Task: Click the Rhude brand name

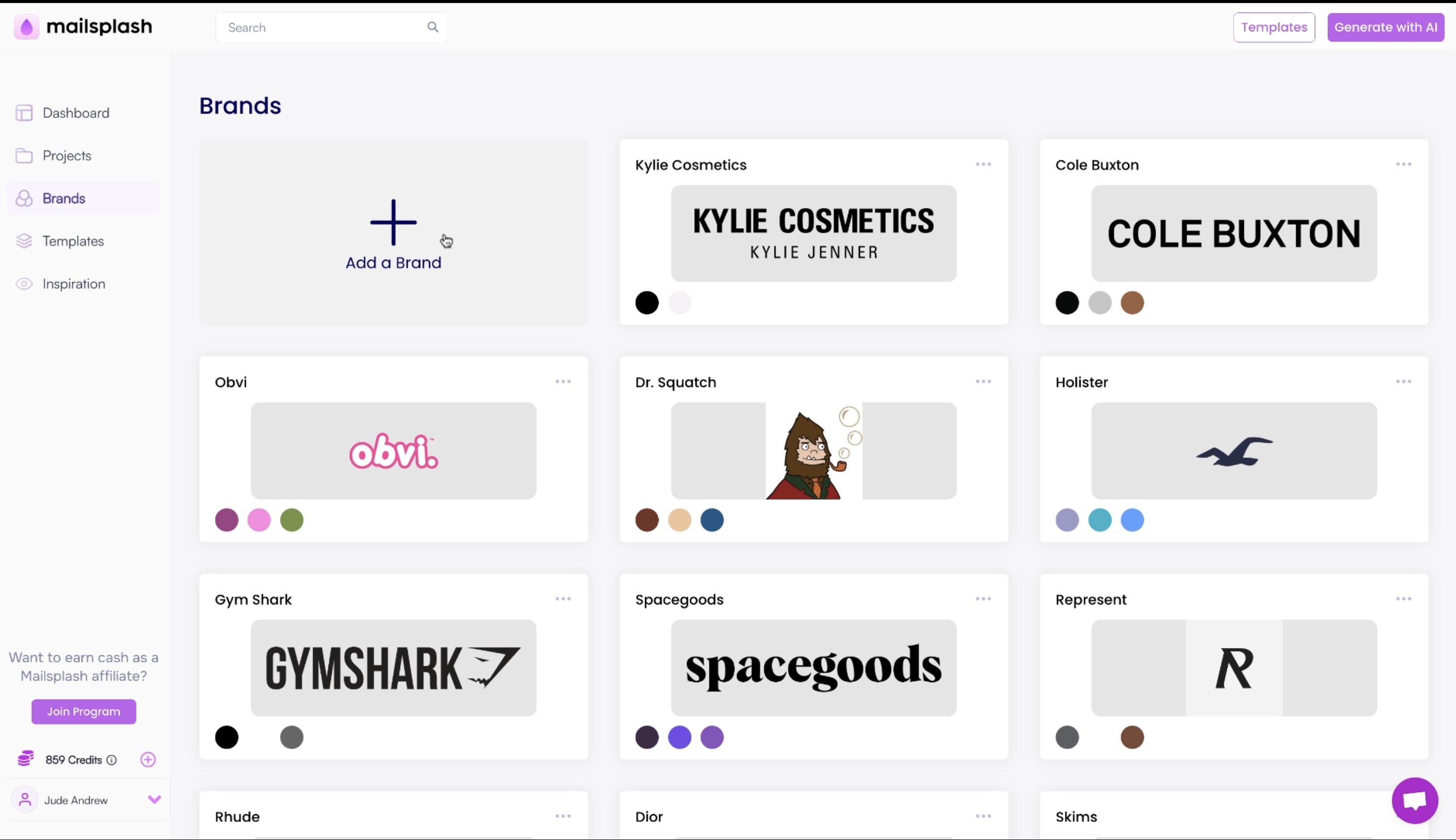Action: pos(237,816)
